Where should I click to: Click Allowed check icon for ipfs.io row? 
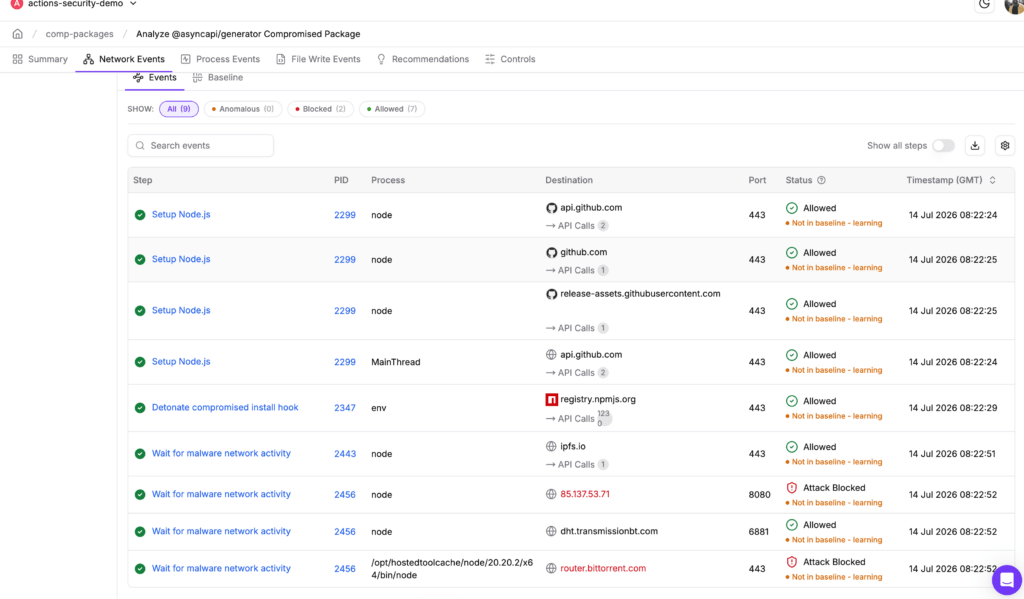[792, 447]
